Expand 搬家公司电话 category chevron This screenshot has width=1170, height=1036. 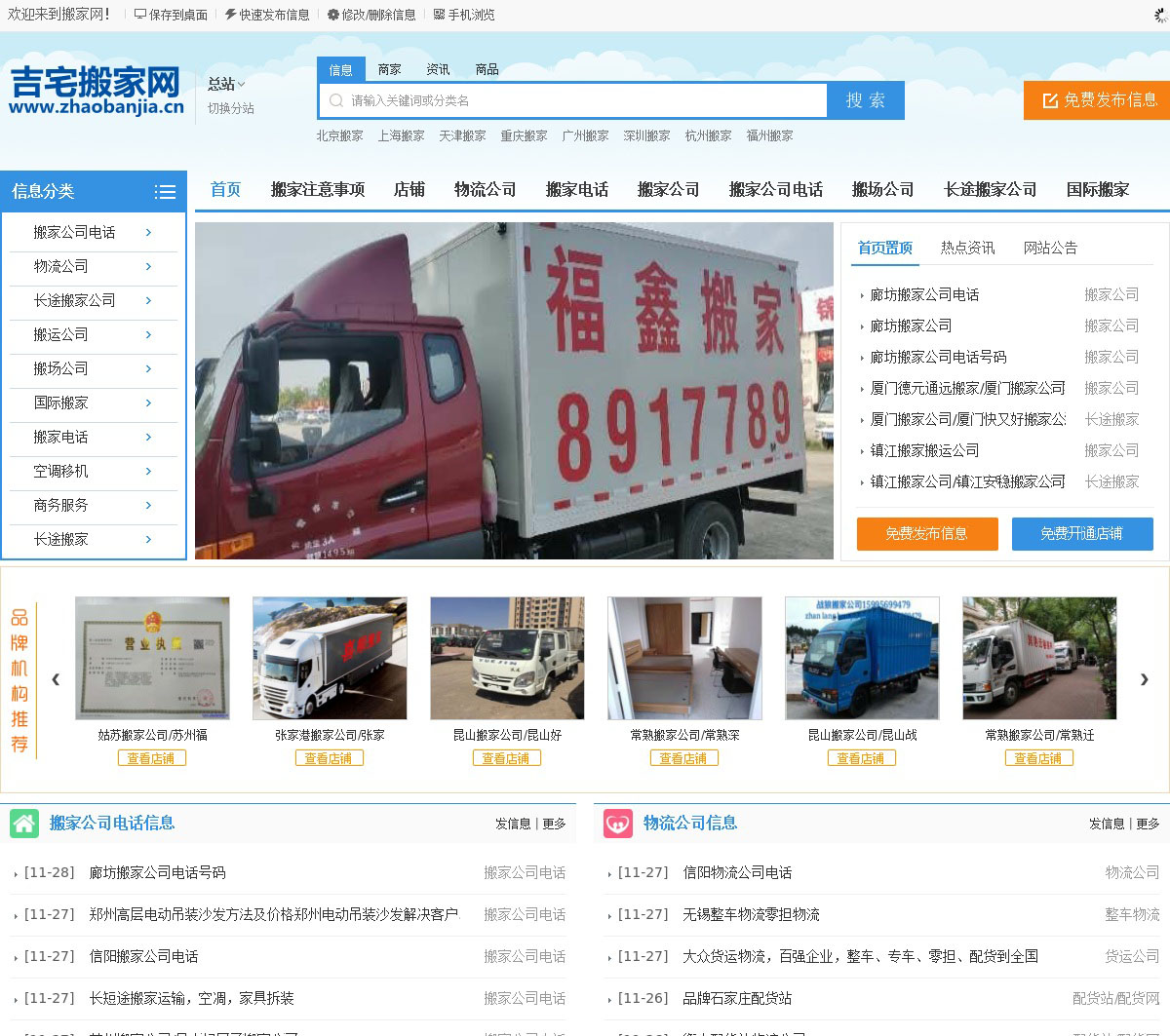coord(148,232)
